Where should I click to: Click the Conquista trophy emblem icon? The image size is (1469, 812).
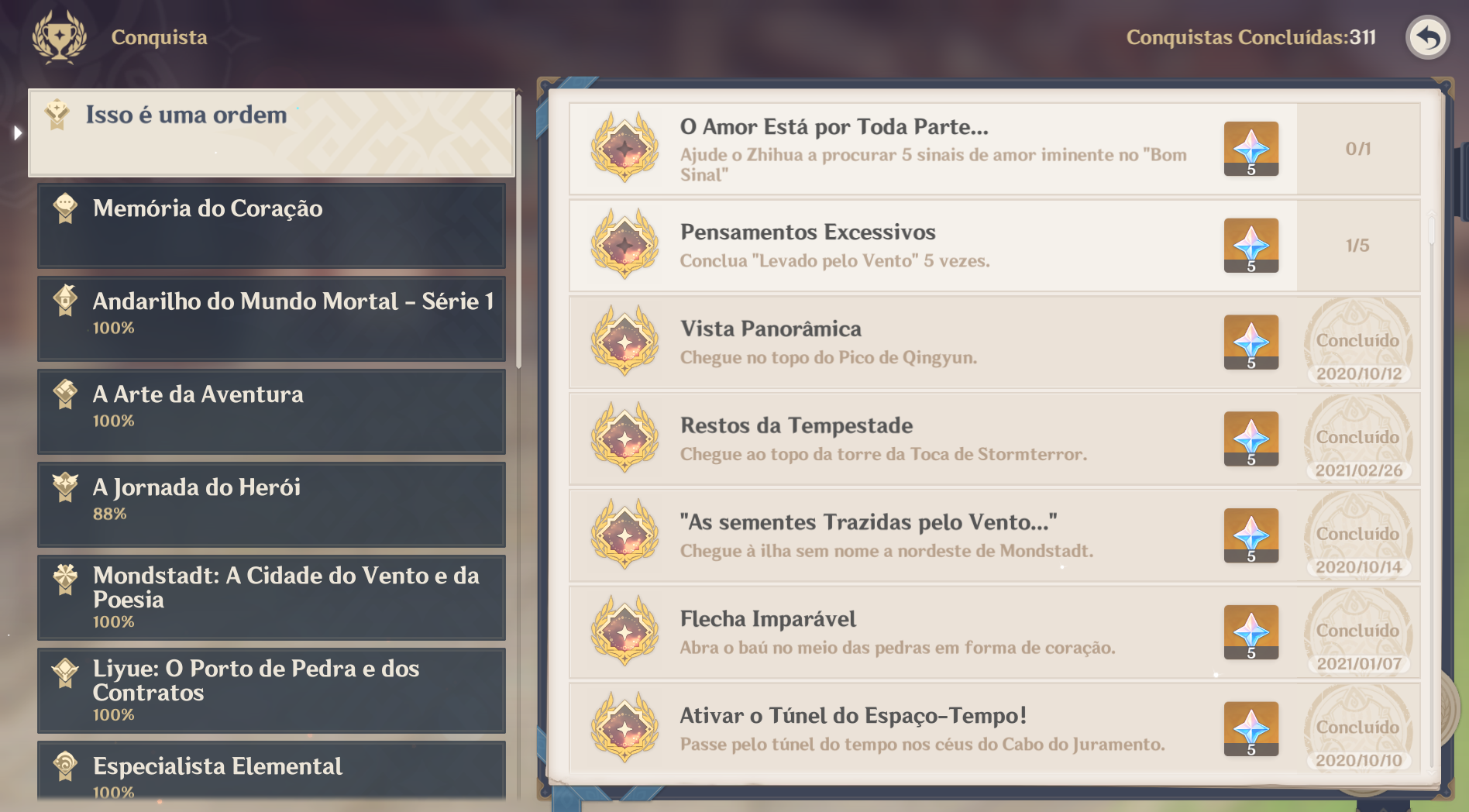60,36
